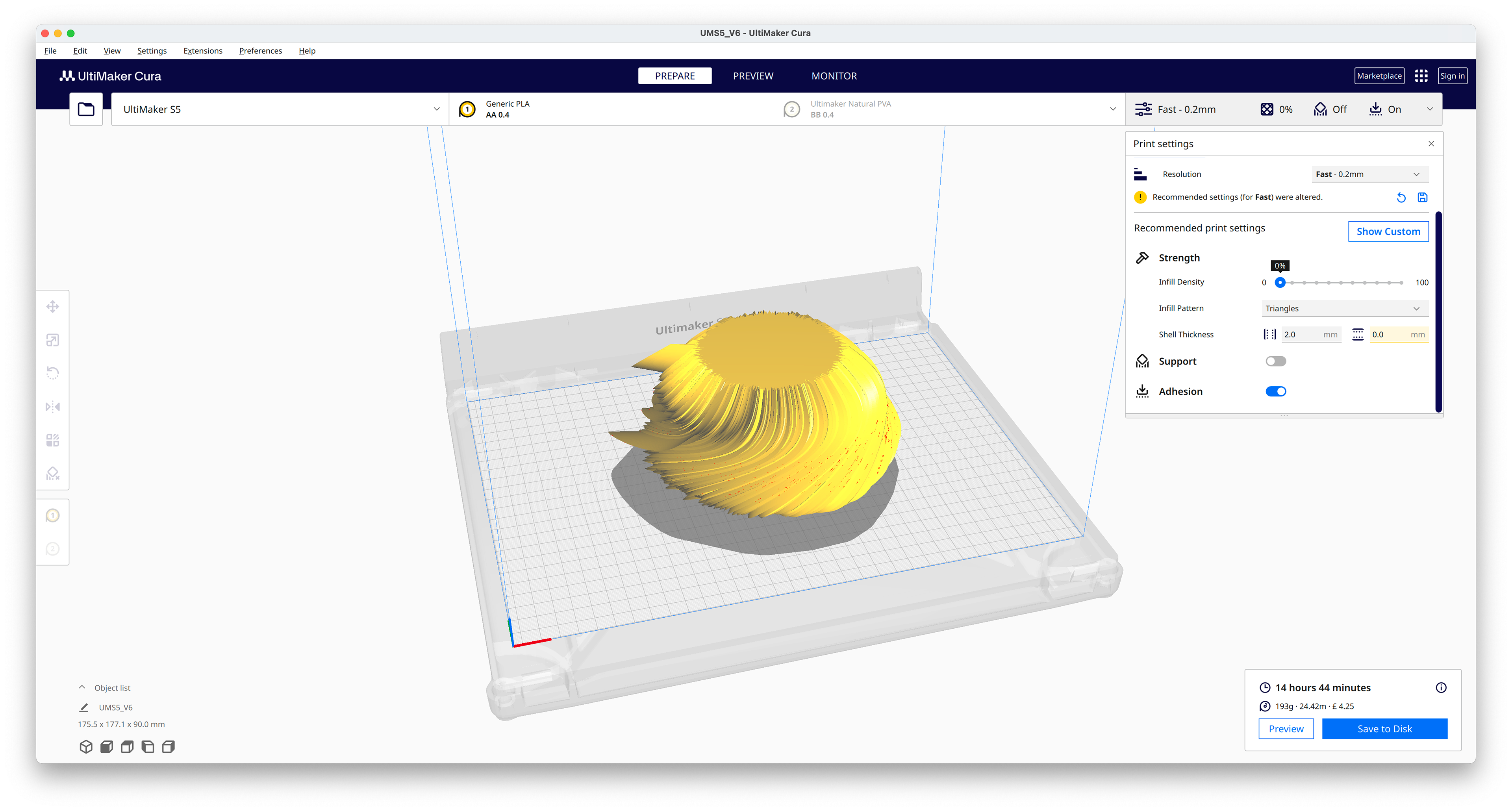Click Save to Disk
1512x811 pixels.
point(1385,729)
